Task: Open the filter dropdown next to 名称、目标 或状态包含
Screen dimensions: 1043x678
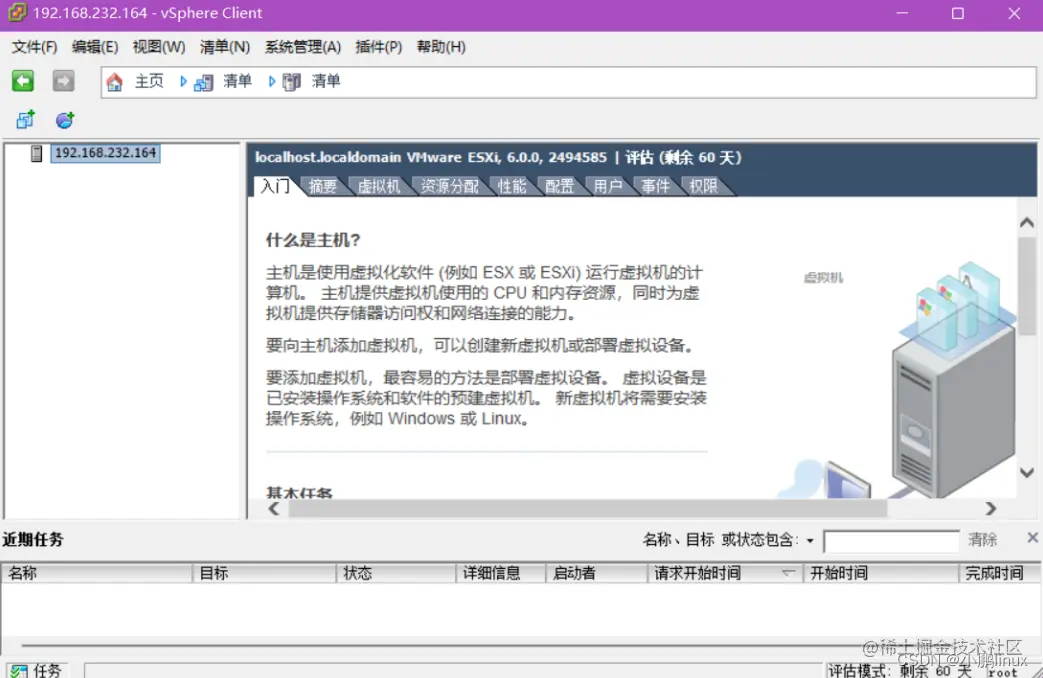Action: pos(810,540)
